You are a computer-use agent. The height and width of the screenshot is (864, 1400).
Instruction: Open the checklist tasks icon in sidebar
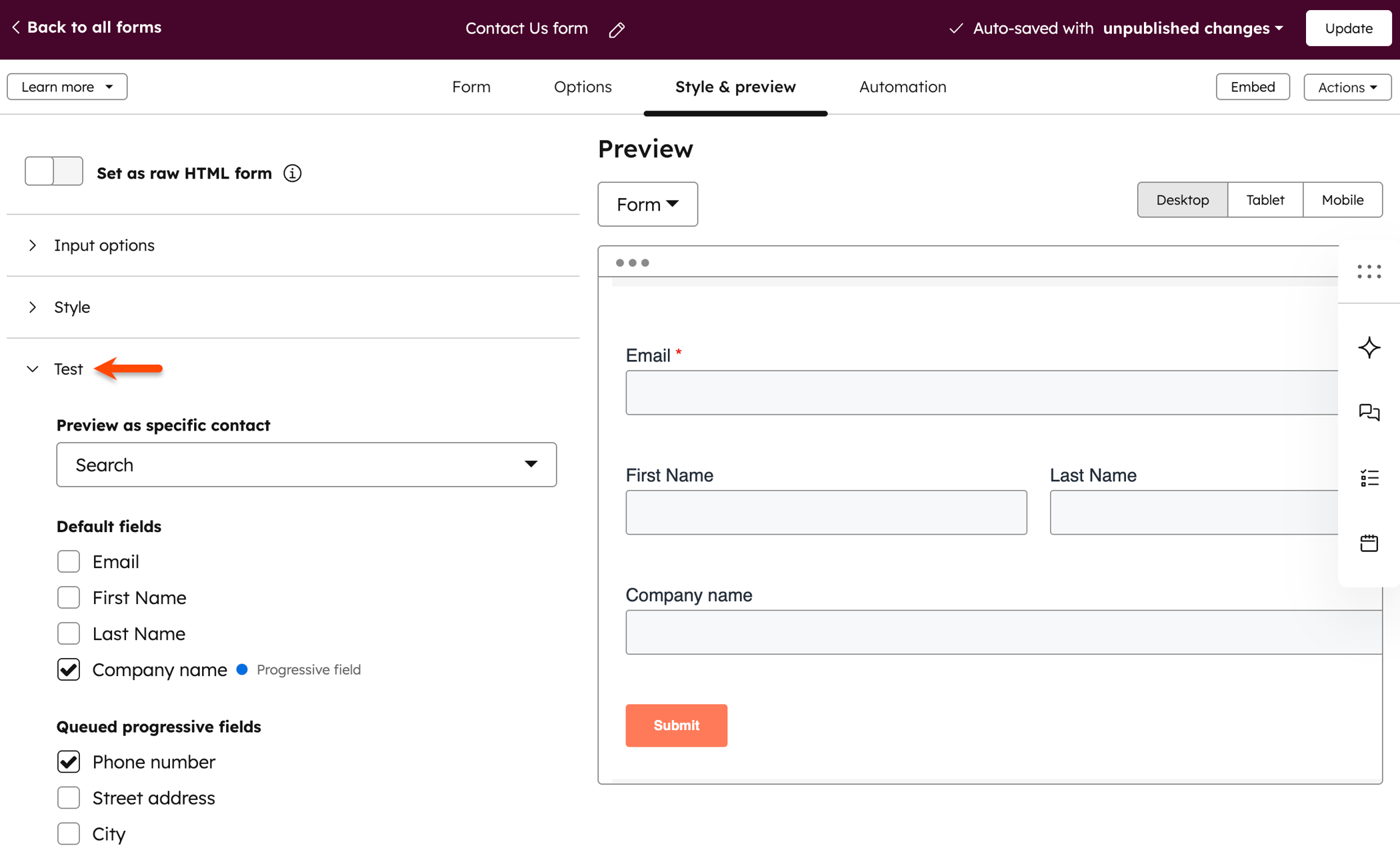(x=1369, y=477)
